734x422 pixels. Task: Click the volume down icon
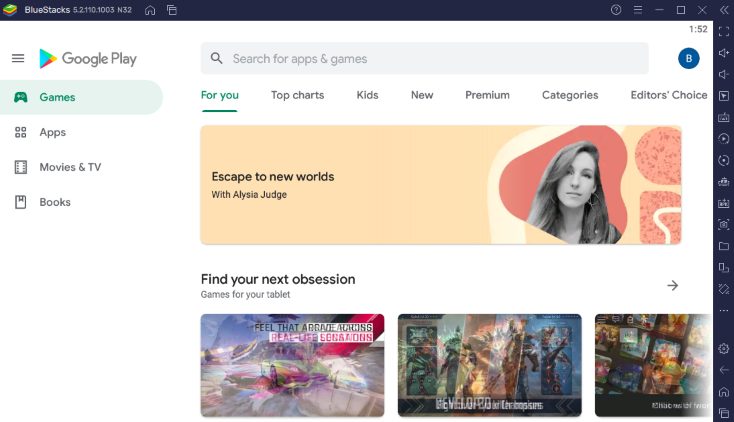coord(724,74)
